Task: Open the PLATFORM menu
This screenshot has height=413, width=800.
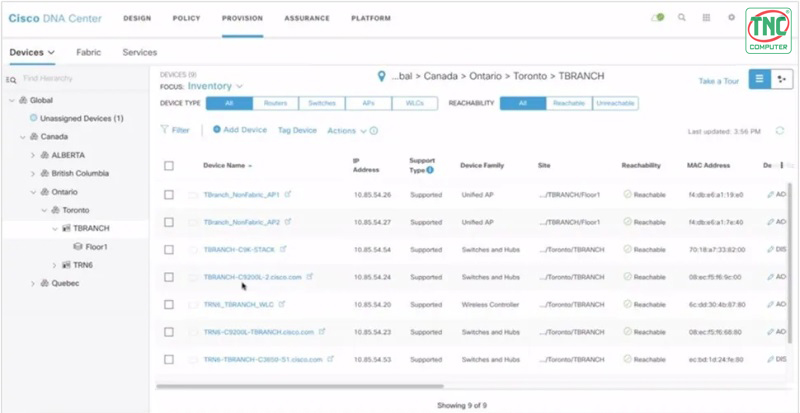Action: pos(371,18)
